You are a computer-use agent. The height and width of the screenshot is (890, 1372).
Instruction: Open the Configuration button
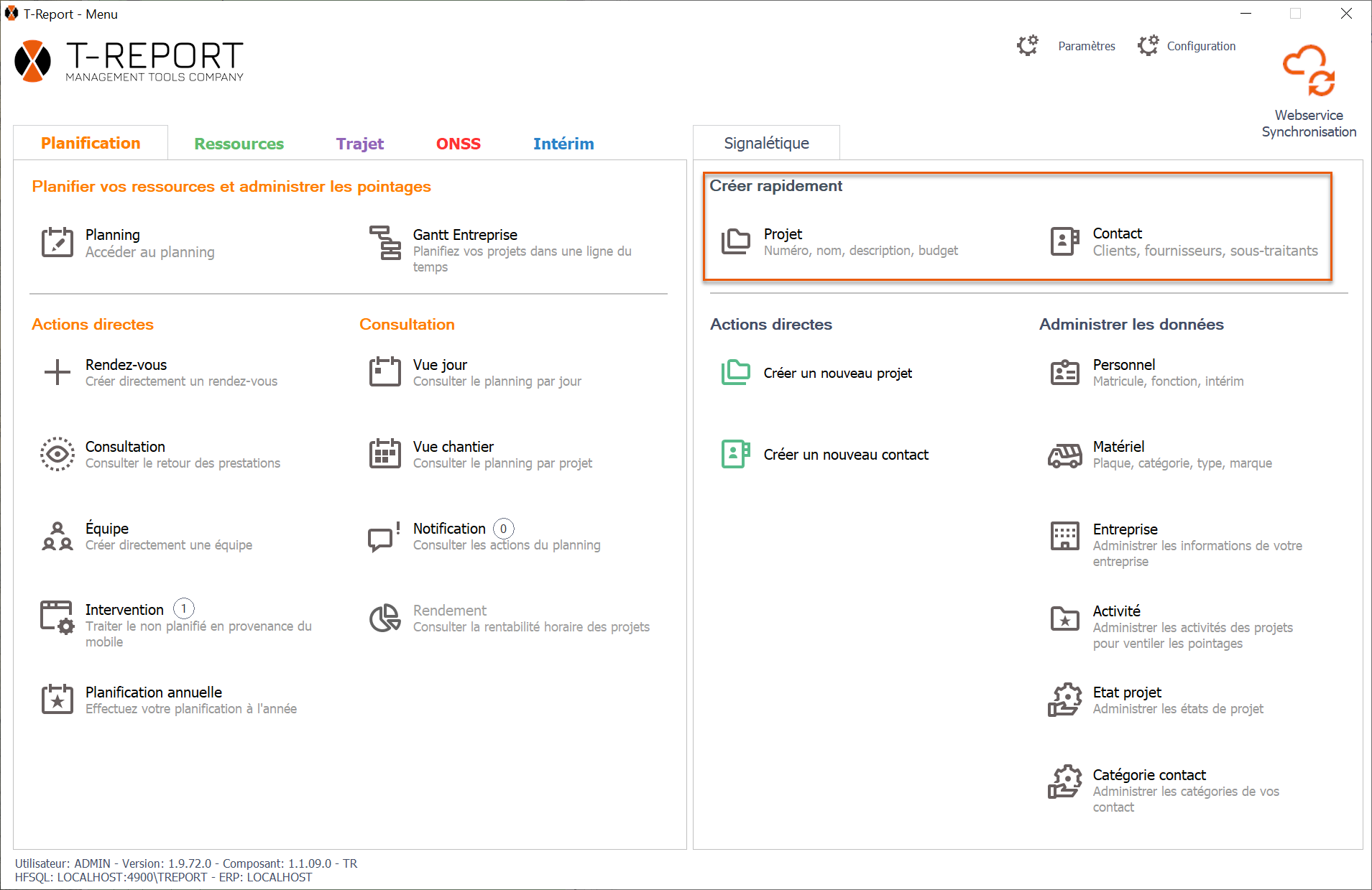[x=1200, y=46]
